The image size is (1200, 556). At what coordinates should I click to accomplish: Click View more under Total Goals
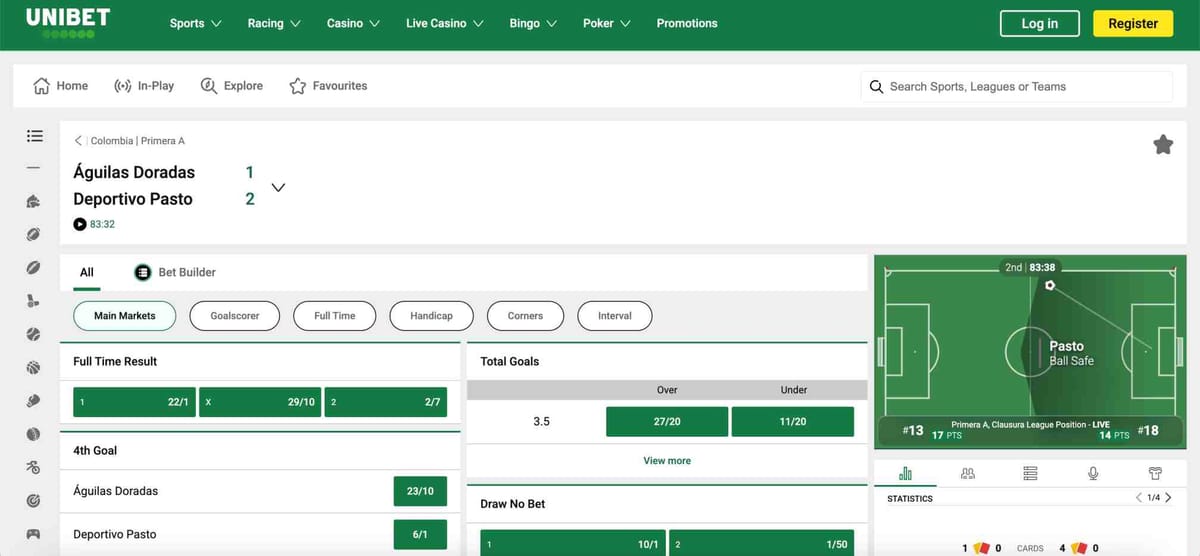[x=667, y=461]
